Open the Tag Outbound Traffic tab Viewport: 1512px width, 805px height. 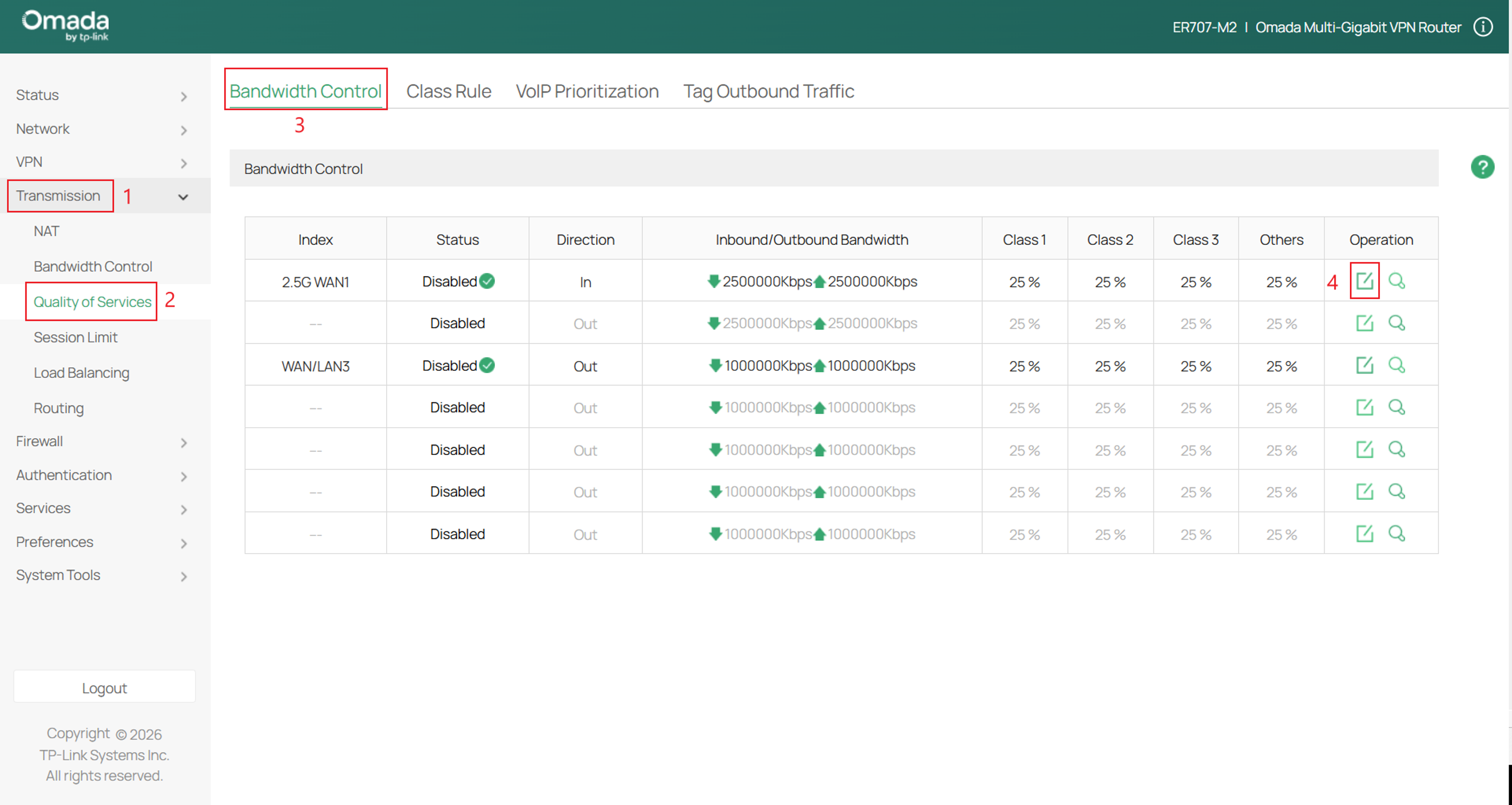coord(768,91)
